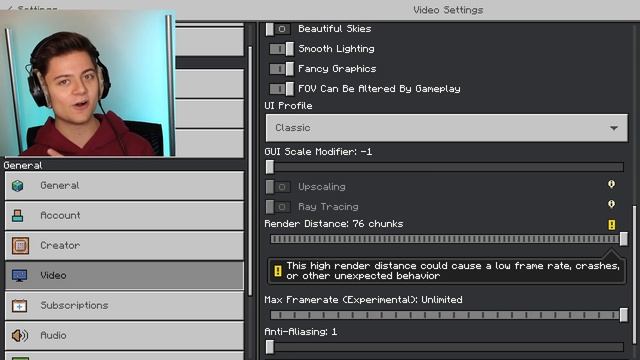Click the Video monitor icon
Viewport: 640px width, 360px height.
pyautogui.click(x=19, y=276)
